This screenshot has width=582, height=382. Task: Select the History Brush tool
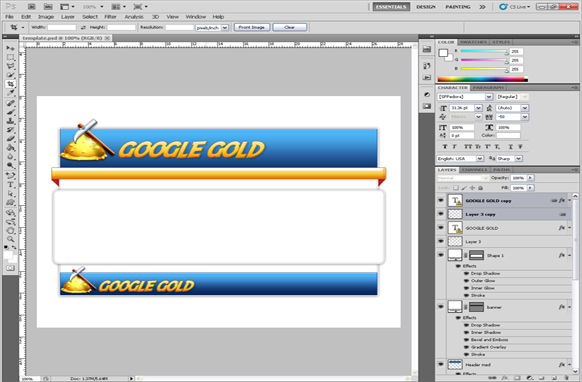pos(10,130)
